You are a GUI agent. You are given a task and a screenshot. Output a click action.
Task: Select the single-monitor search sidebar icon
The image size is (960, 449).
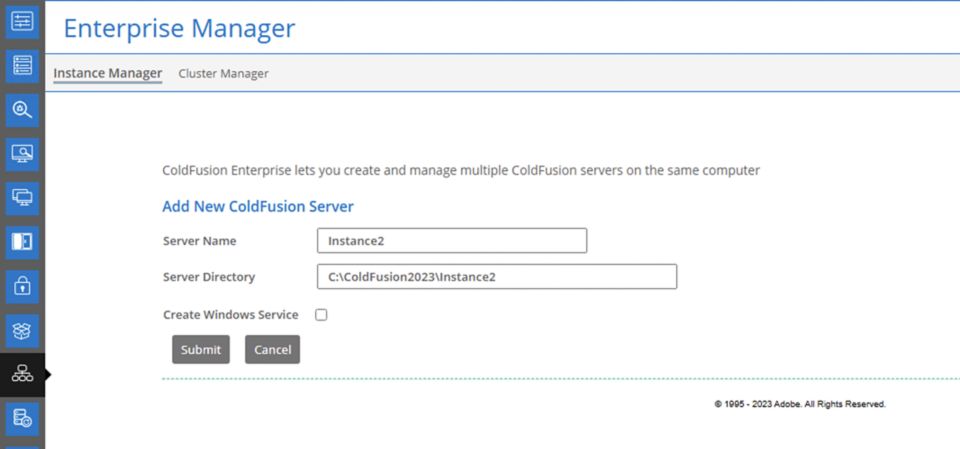pyautogui.click(x=22, y=153)
